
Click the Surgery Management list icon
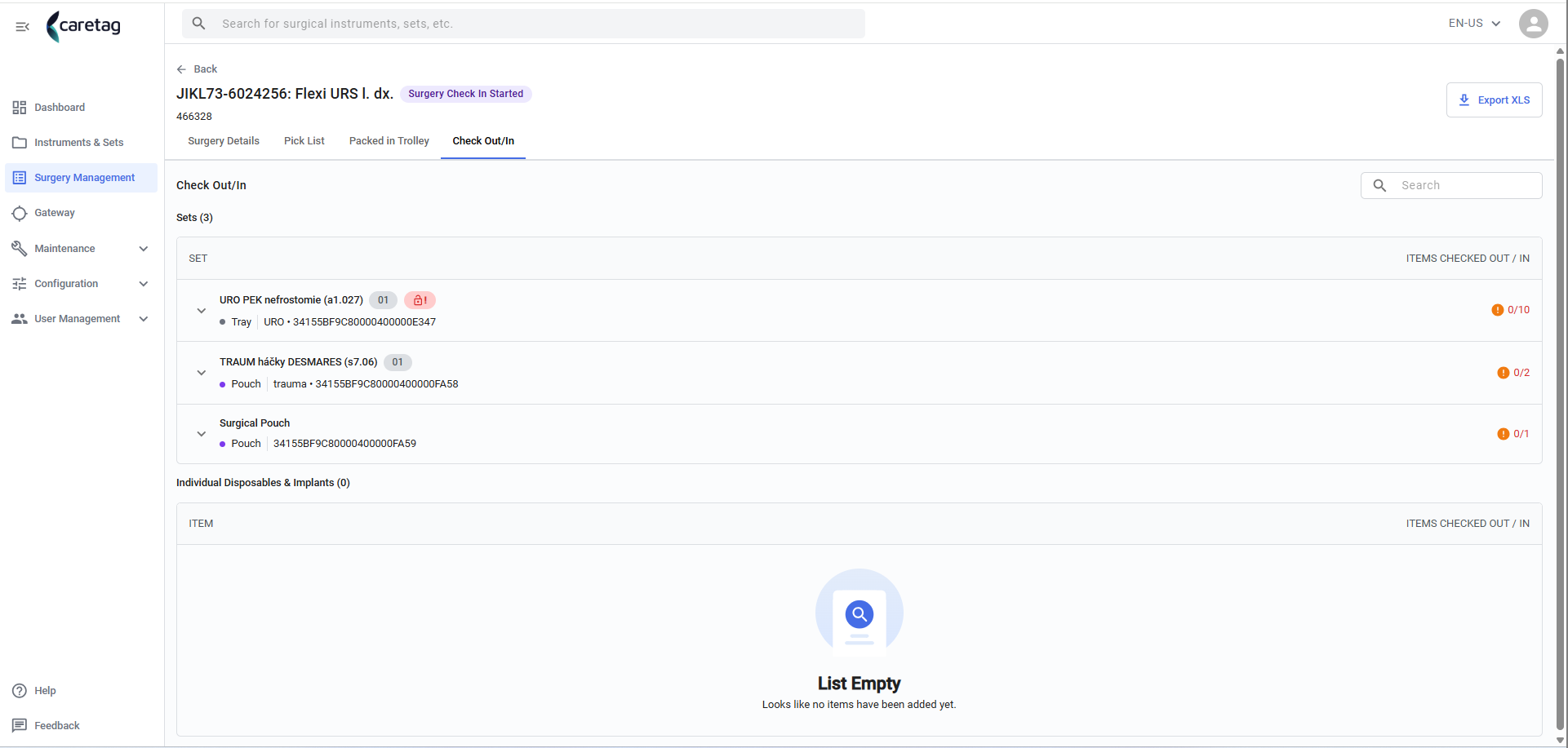coord(20,178)
